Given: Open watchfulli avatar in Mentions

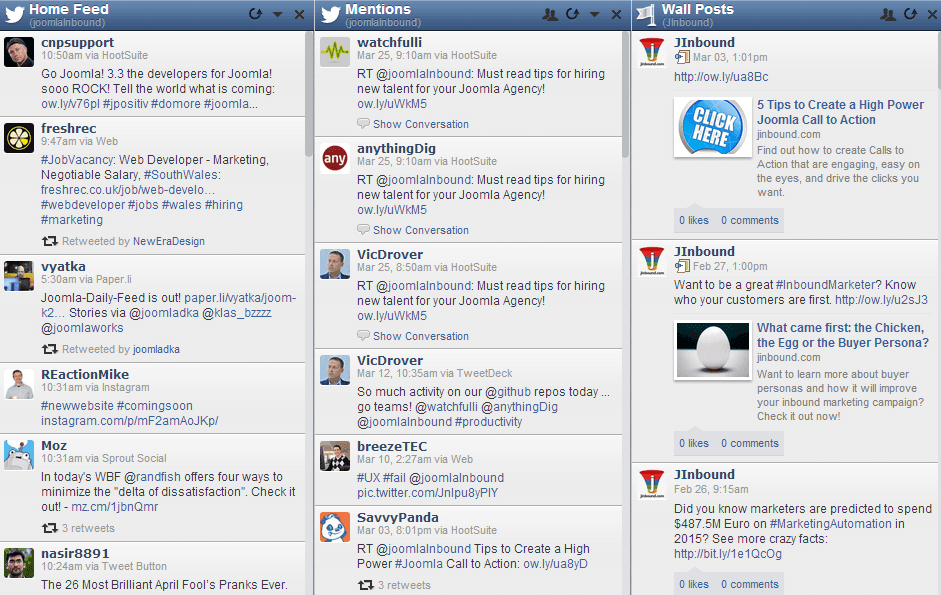Looking at the screenshot, I should (x=335, y=52).
